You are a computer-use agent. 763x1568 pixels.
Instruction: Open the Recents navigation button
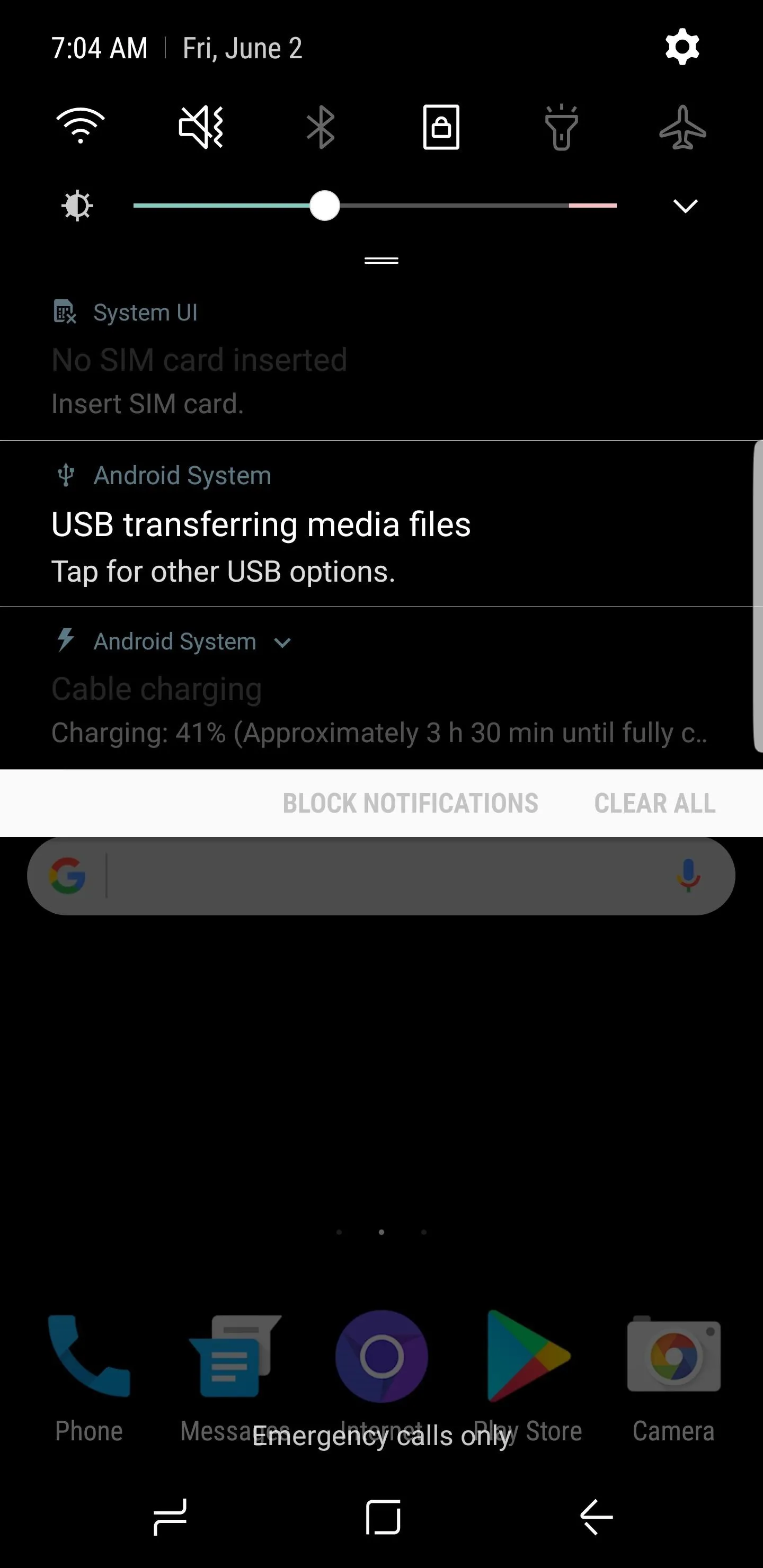170,1517
